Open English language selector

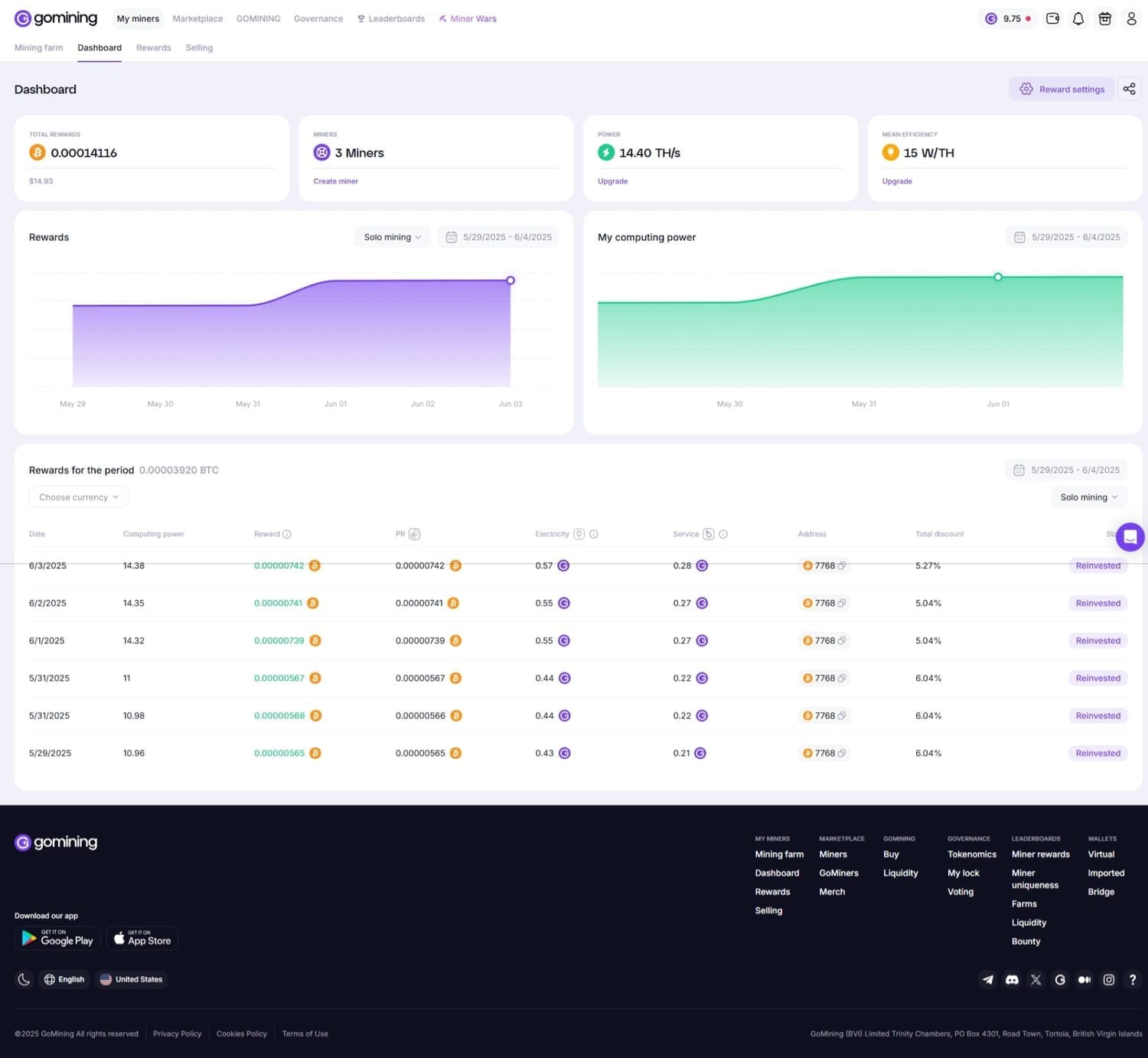pos(64,979)
